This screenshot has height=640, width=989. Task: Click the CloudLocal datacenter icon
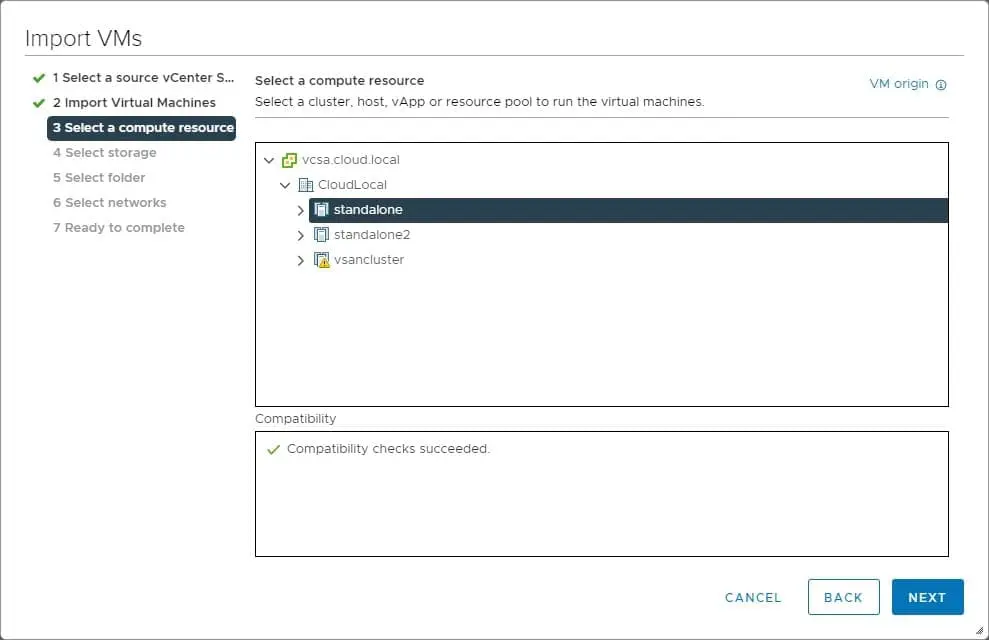click(x=306, y=185)
